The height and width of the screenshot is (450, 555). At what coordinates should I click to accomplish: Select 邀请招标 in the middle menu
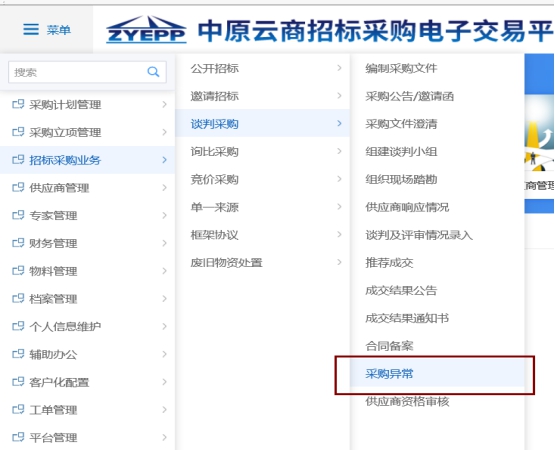[x=215, y=96]
